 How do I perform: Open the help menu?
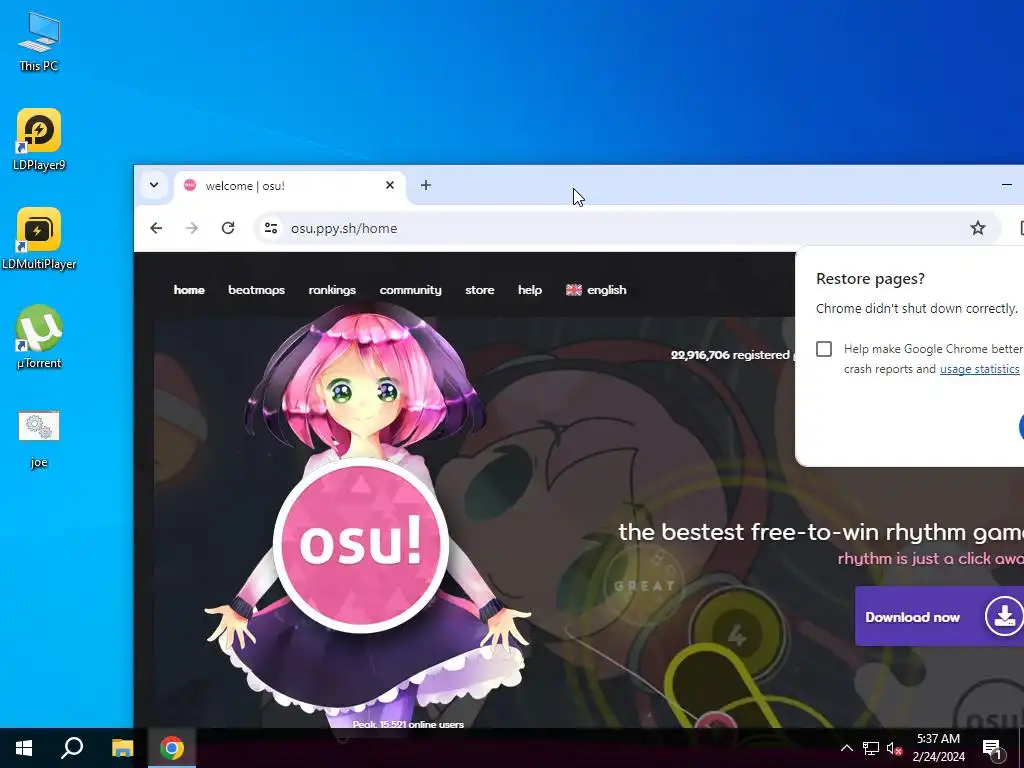point(530,290)
